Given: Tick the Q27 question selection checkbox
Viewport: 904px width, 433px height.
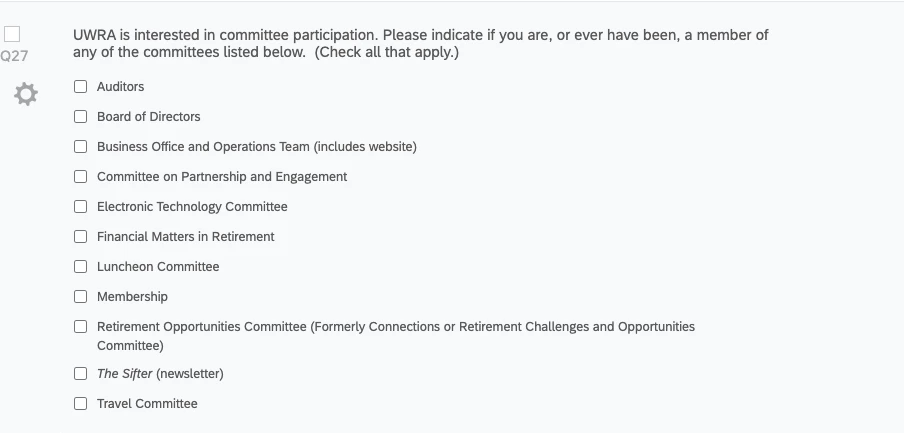Looking at the screenshot, I should pyautogui.click(x=12, y=35).
